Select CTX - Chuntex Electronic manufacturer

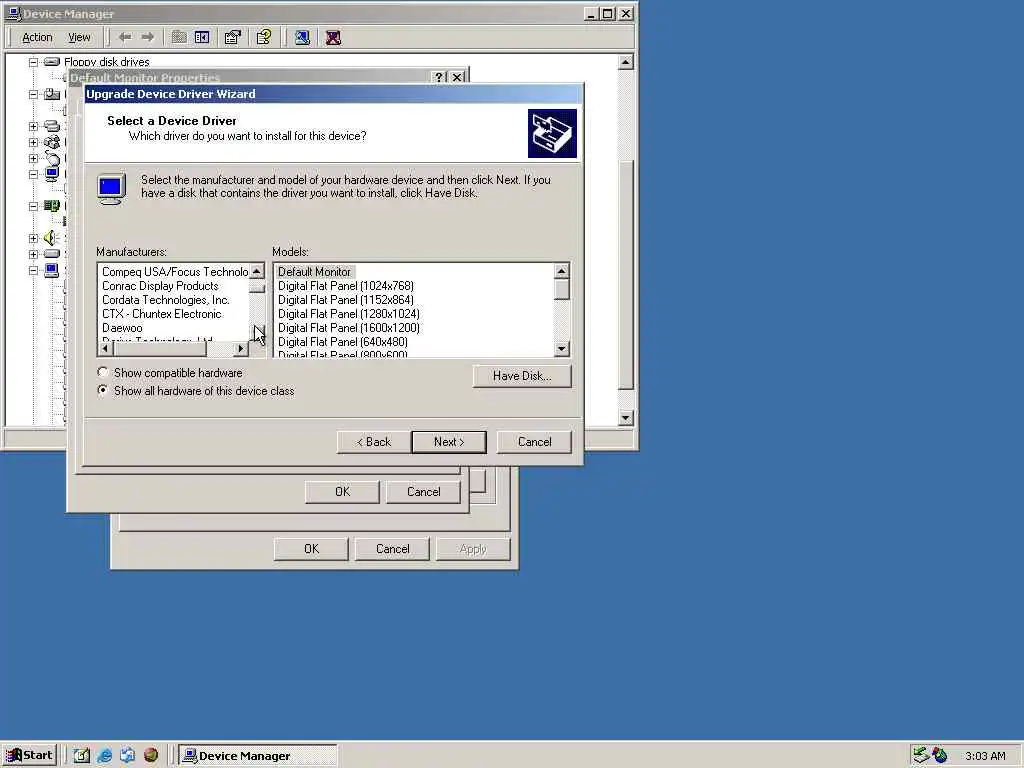(x=161, y=314)
